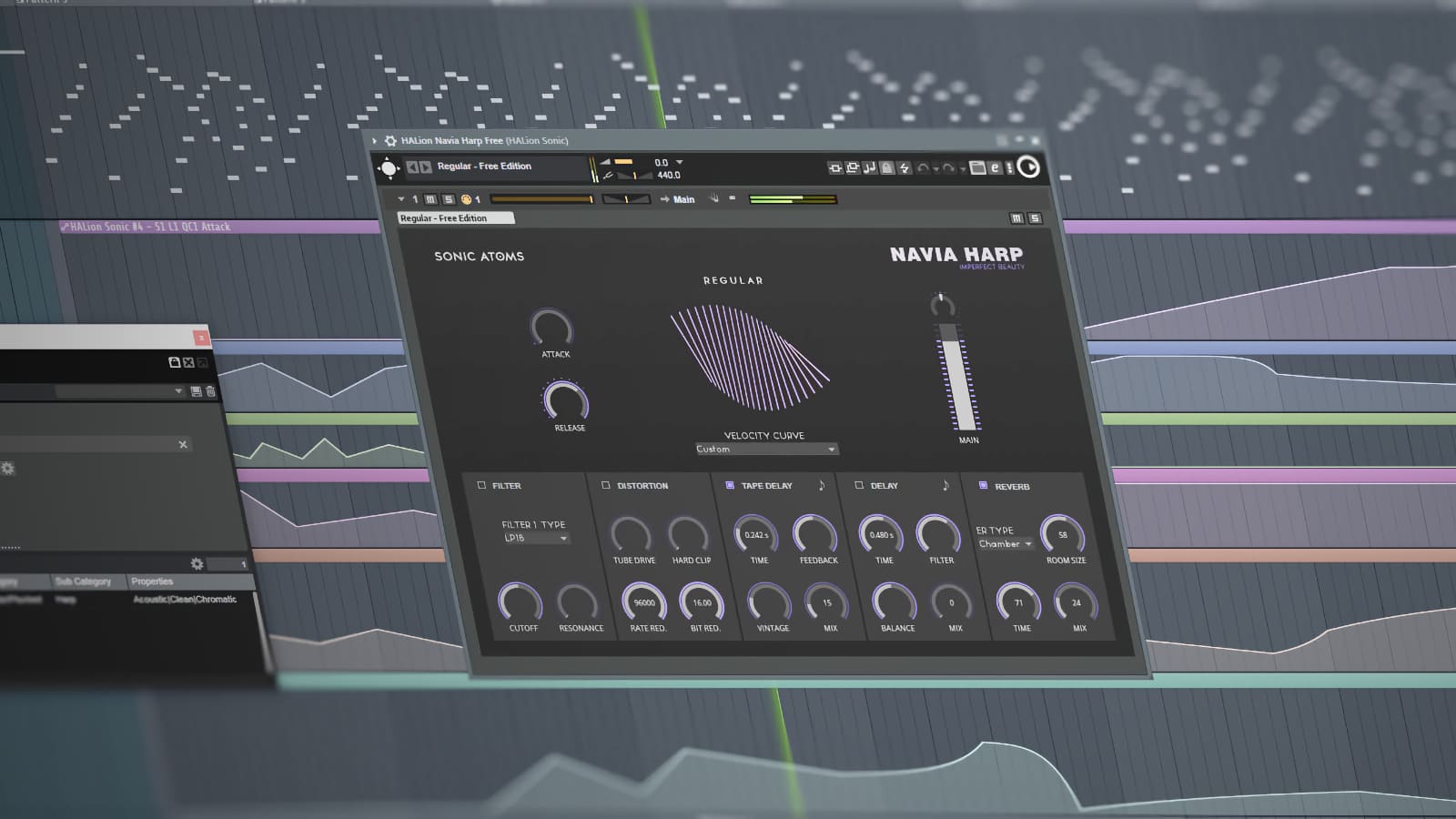Screen dimensions: 1456x819
Task: Click the lock icon in left browser window
Action: point(174,362)
